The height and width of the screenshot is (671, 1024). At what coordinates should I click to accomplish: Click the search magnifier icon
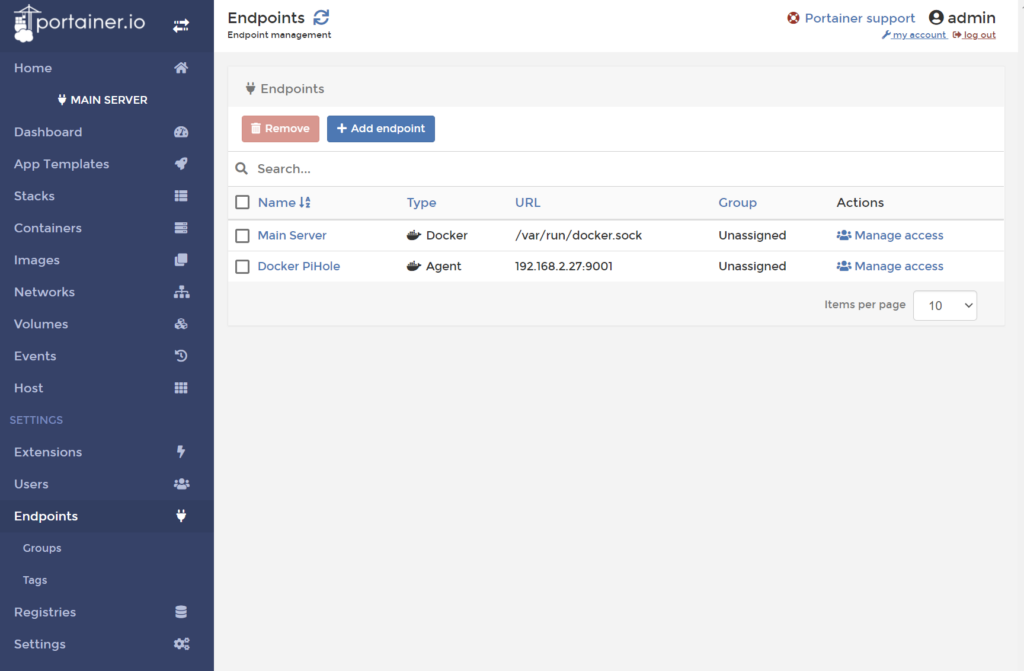tap(242, 169)
